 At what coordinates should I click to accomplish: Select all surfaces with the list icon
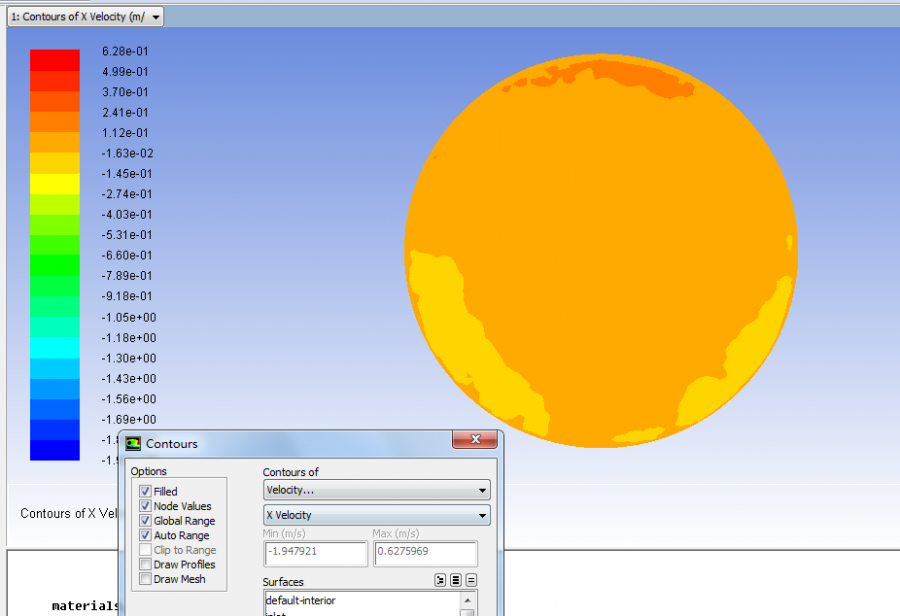pyautogui.click(x=456, y=580)
